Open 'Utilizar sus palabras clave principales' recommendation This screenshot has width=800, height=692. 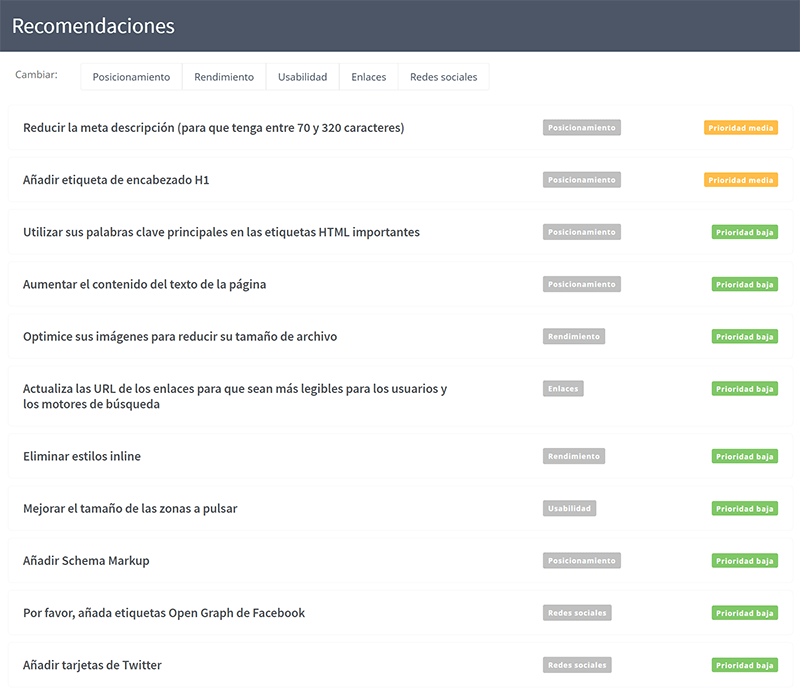[x=221, y=232]
